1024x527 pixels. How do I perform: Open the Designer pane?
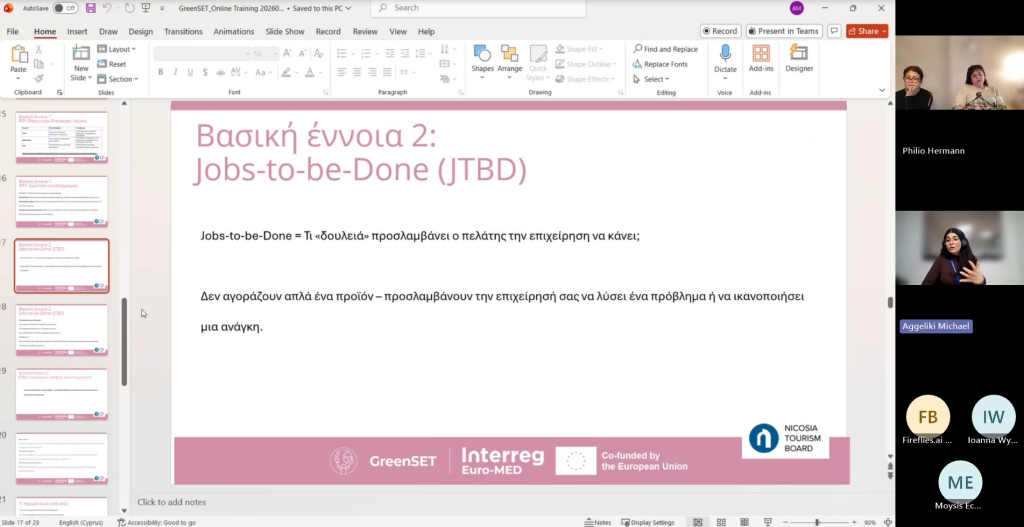(x=799, y=58)
